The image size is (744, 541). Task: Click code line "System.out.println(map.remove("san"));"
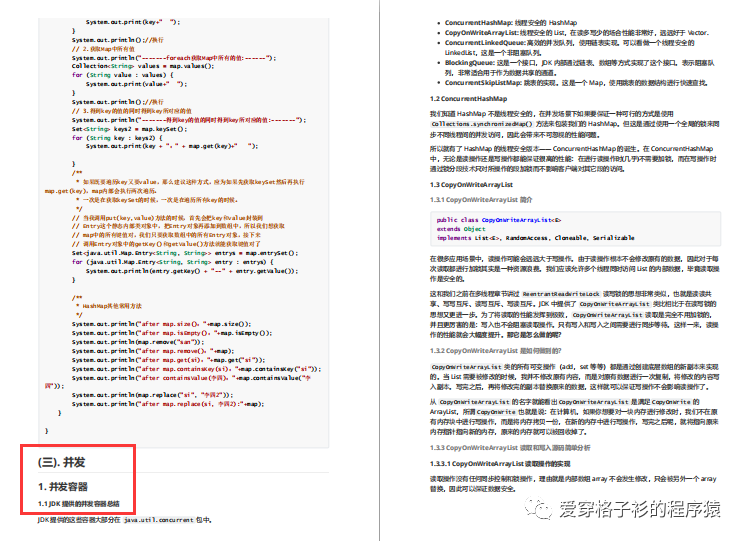coord(138,342)
